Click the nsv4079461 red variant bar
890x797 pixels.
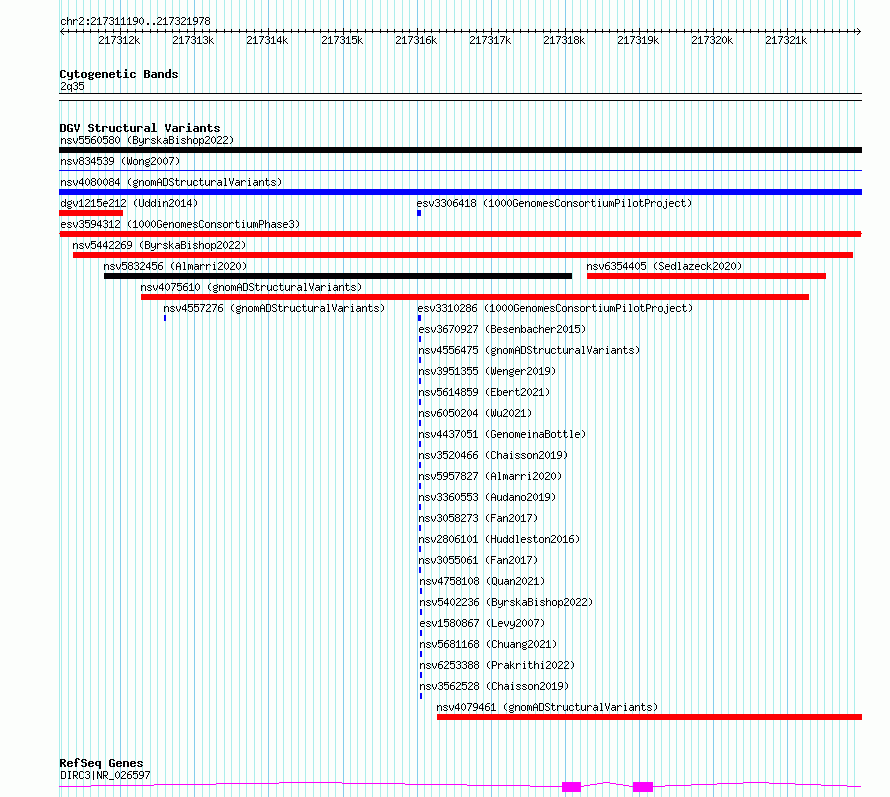click(649, 717)
